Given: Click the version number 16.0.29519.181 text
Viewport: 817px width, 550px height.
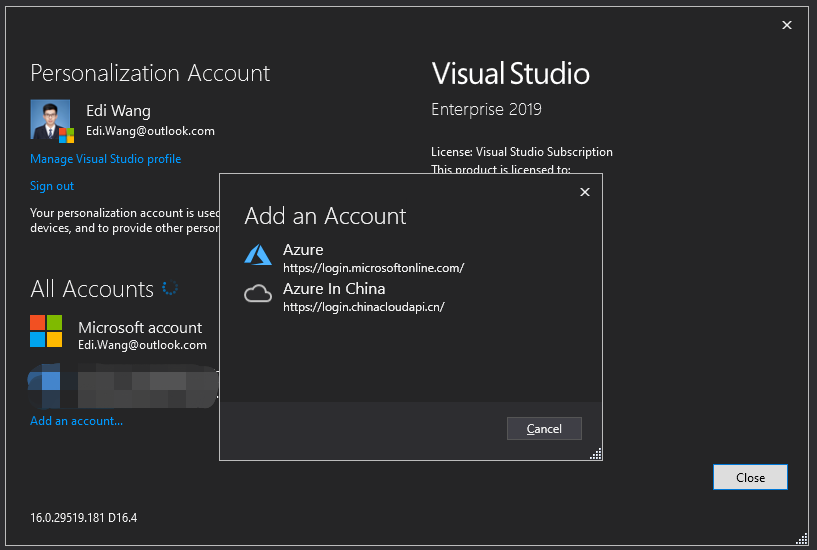Looking at the screenshot, I should tap(84, 517).
